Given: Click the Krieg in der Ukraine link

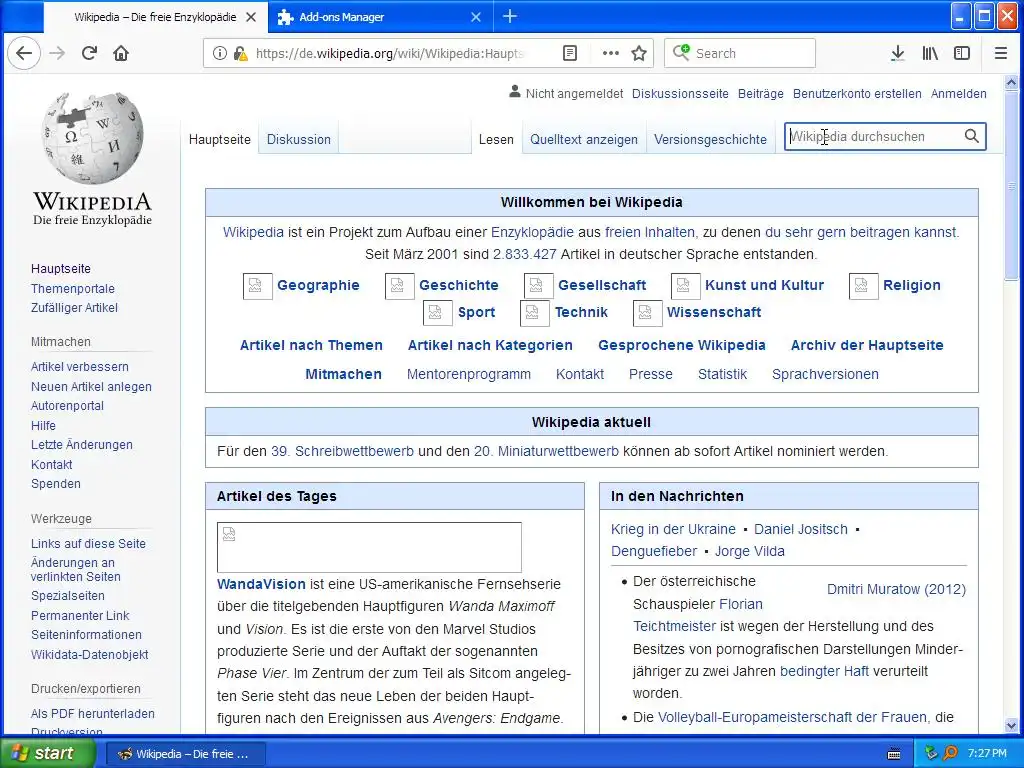Looking at the screenshot, I should click(x=673, y=530).
